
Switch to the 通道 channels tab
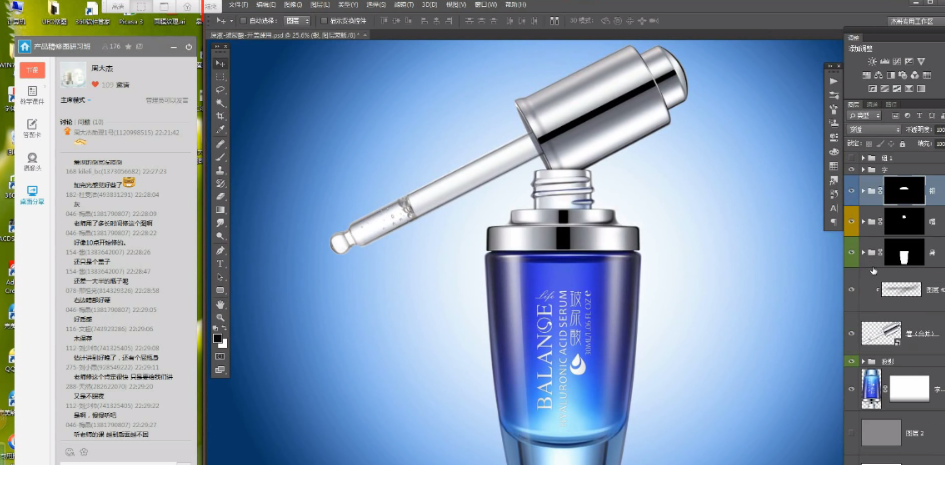pos(872,104)
